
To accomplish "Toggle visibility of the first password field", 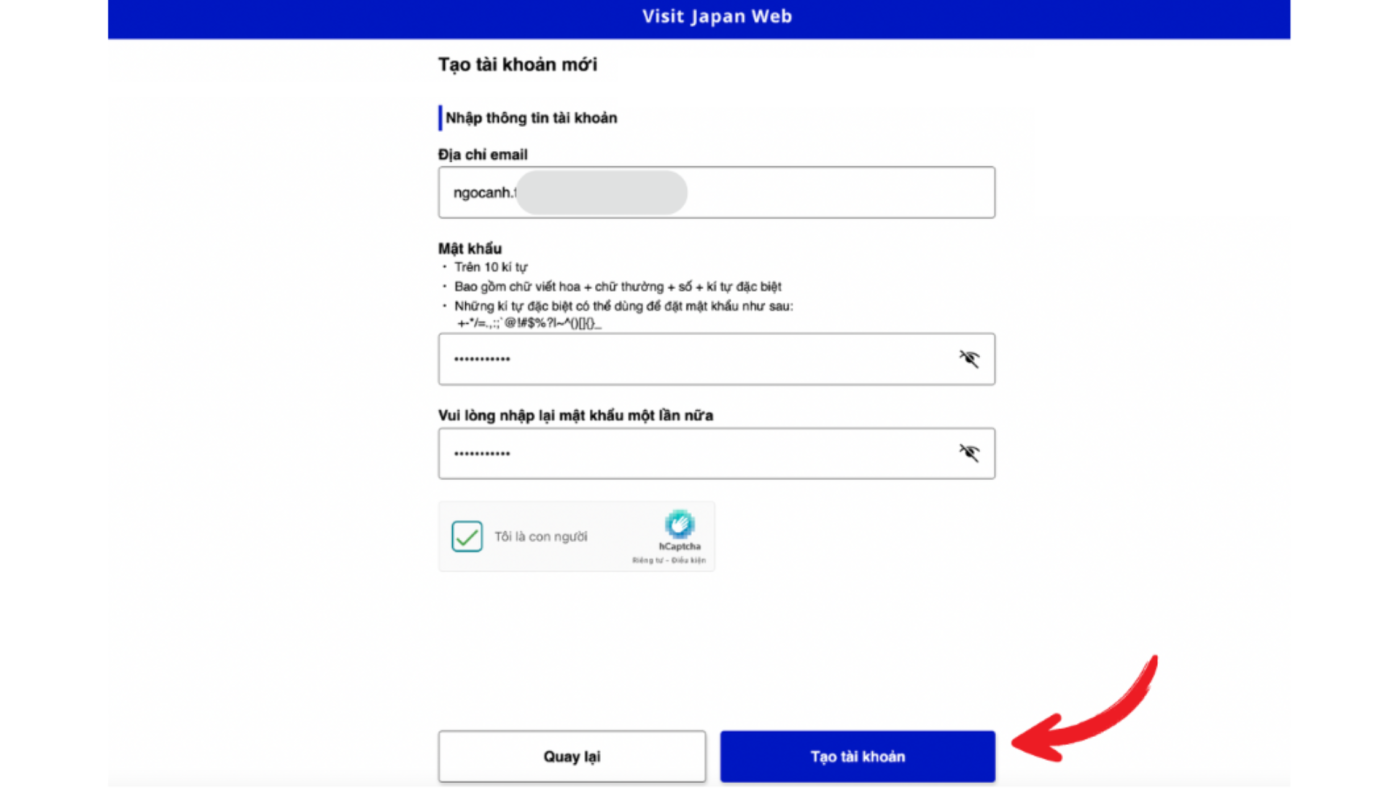I will click(968, 359).
